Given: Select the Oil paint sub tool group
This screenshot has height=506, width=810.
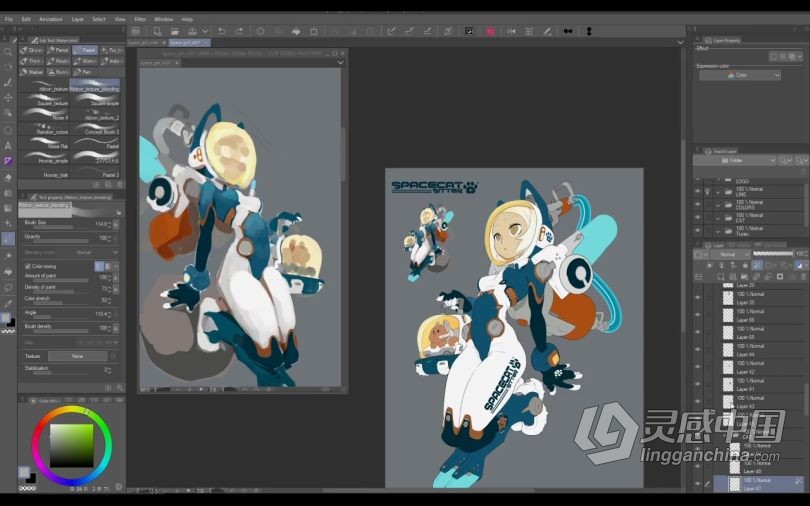Looking at the screenshot, I should (32, 50).
